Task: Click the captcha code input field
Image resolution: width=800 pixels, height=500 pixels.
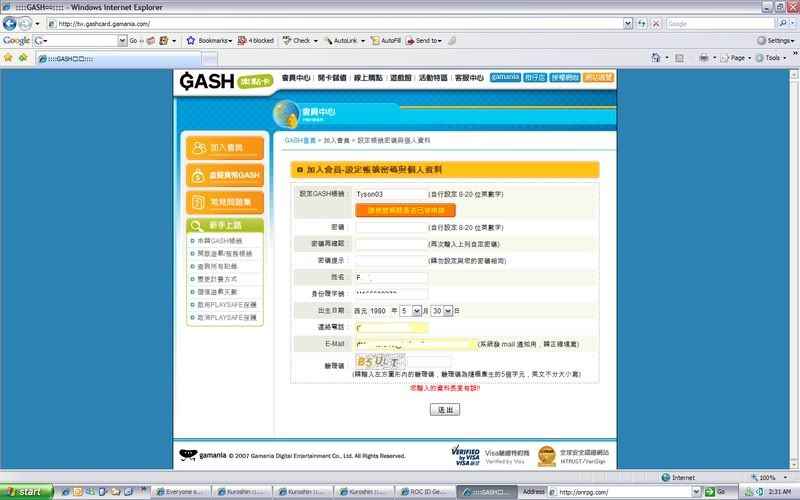Action: tap(429, 362)
